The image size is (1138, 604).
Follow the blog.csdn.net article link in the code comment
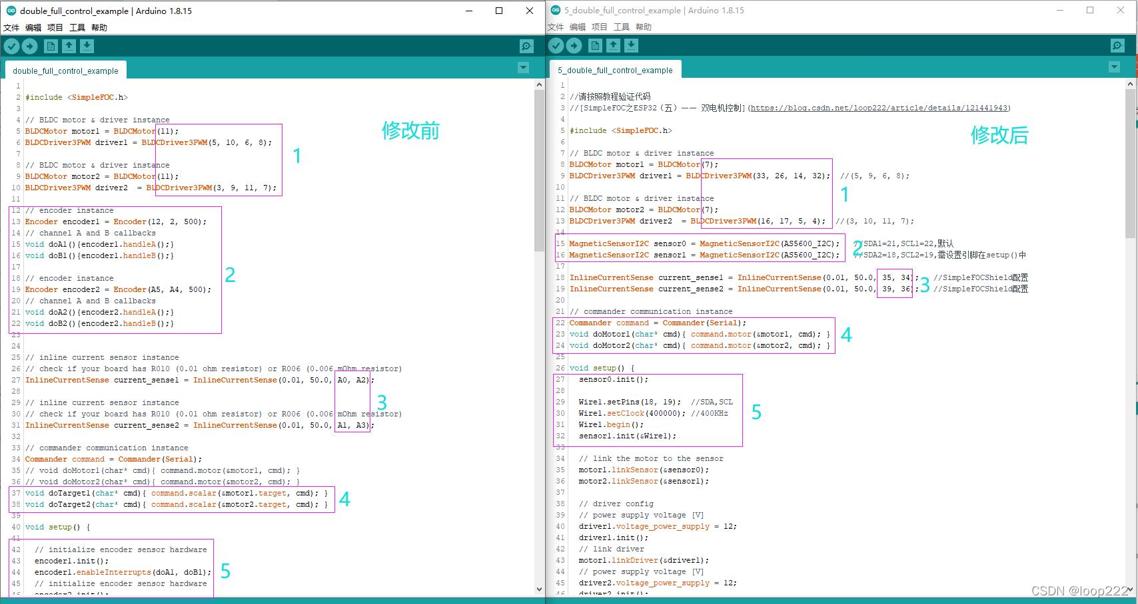(879, 108)
